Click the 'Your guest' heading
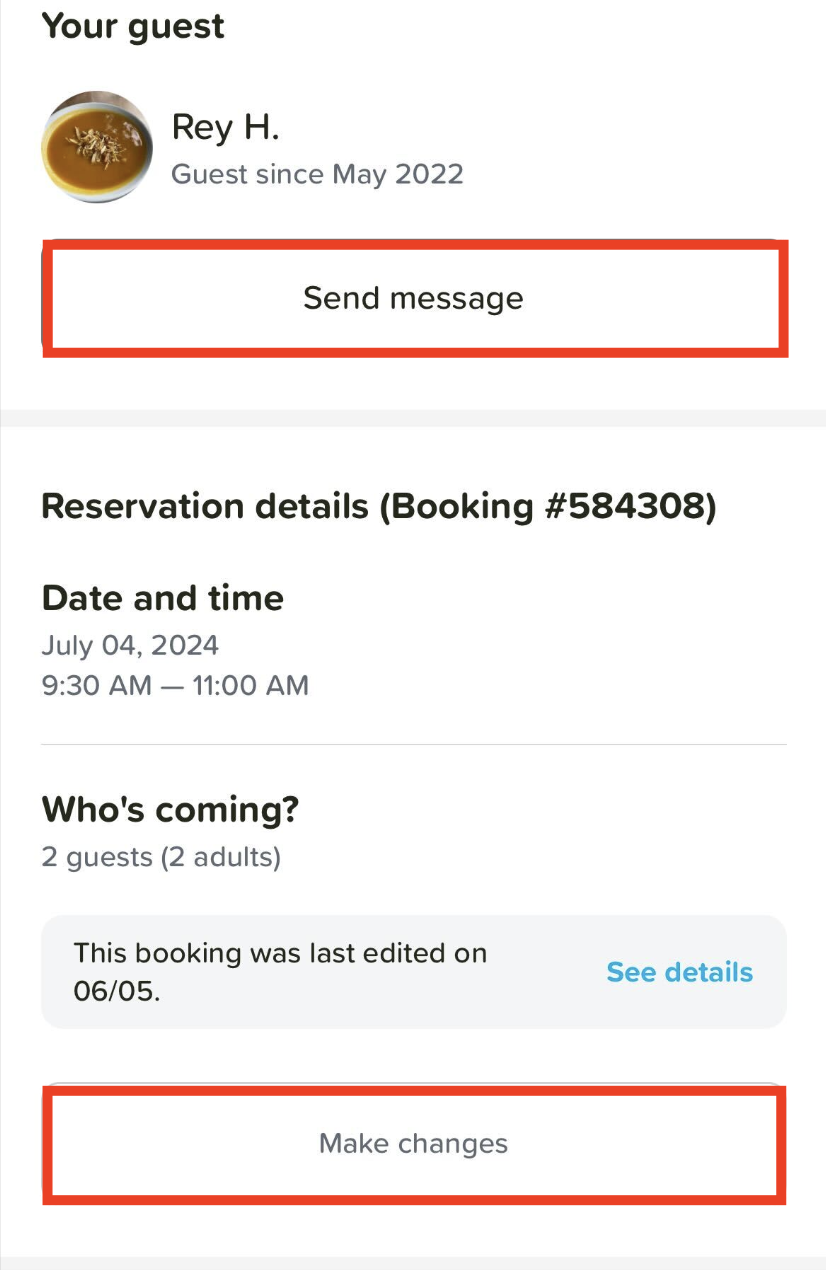Screen dimensions: 826x1270 [133, 26]
